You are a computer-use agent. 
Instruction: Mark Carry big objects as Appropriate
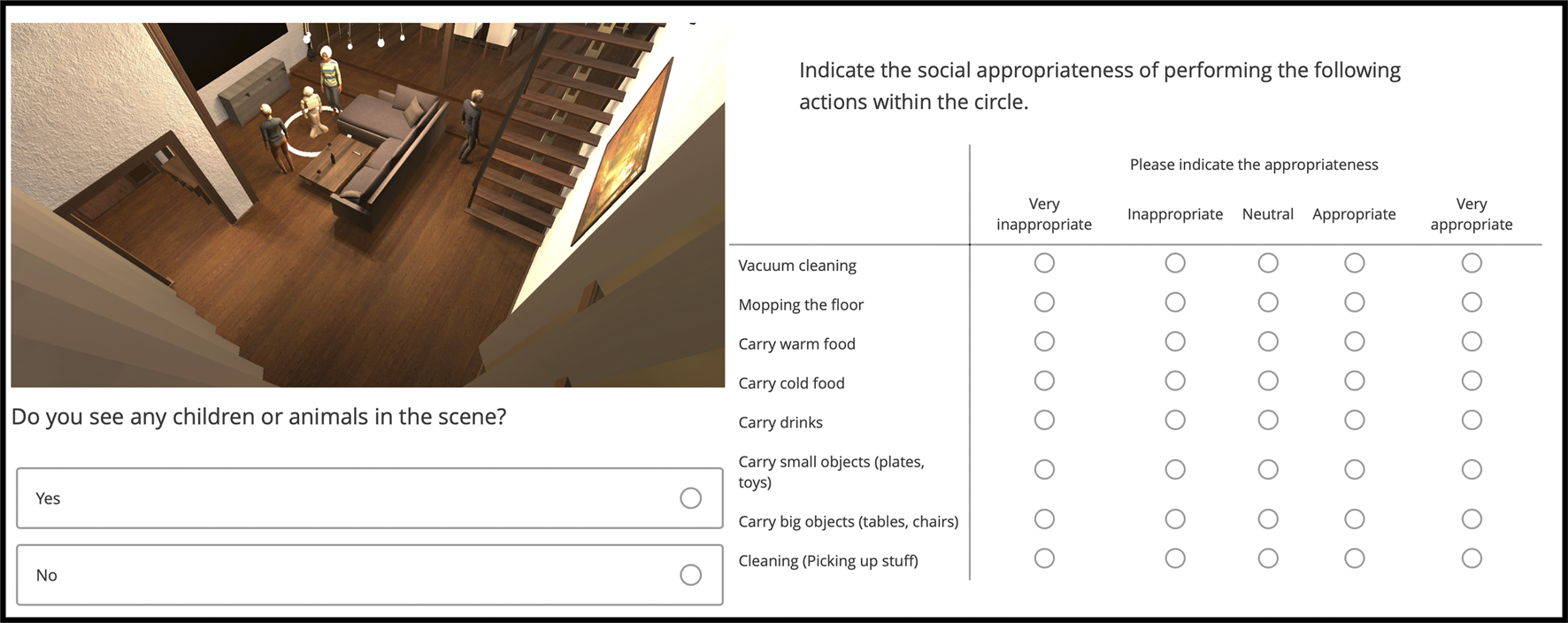(x=1354, y=519)
